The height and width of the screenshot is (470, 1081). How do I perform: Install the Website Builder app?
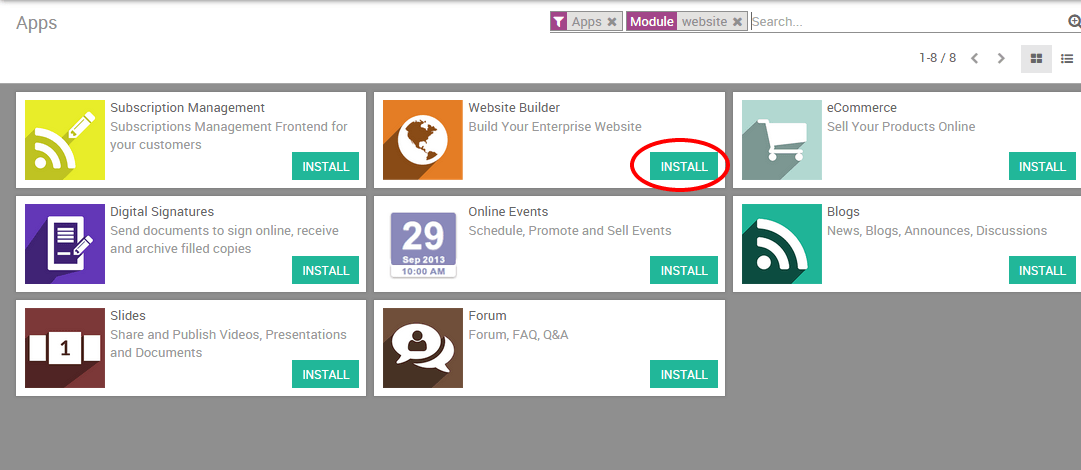pos(684,166)
